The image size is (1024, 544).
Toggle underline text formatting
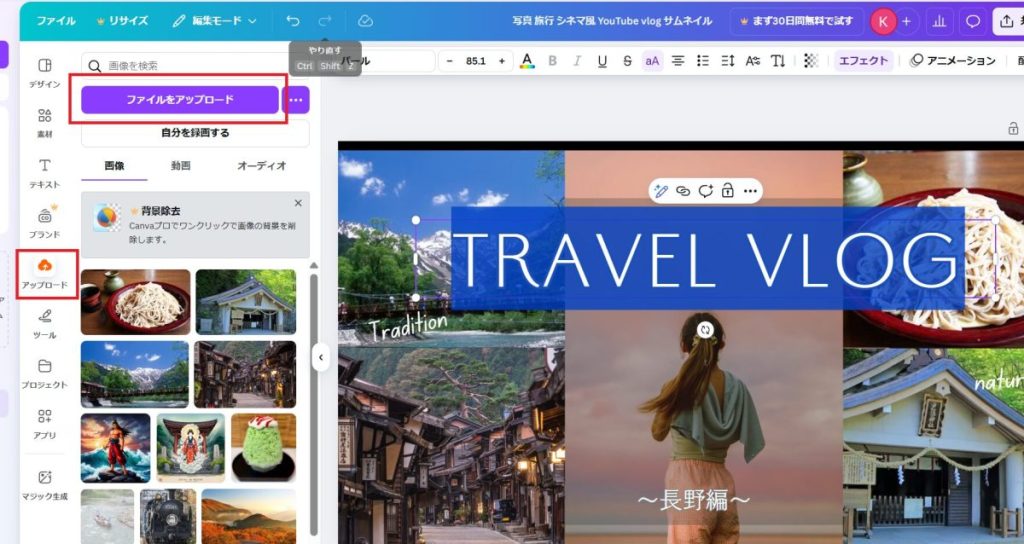pyautogui.click(x=602, y=61)
